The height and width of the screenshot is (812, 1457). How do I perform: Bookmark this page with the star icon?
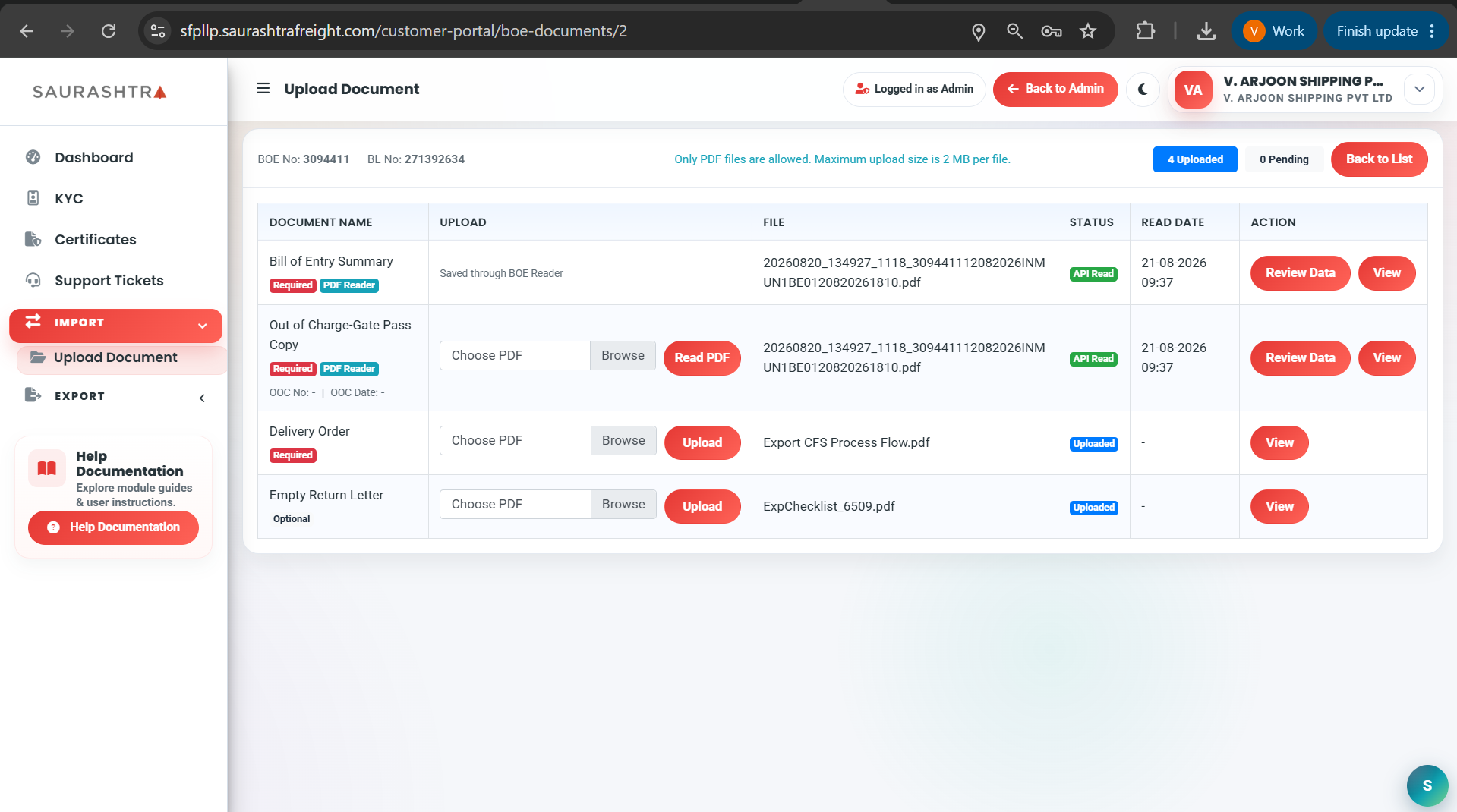1088,31
